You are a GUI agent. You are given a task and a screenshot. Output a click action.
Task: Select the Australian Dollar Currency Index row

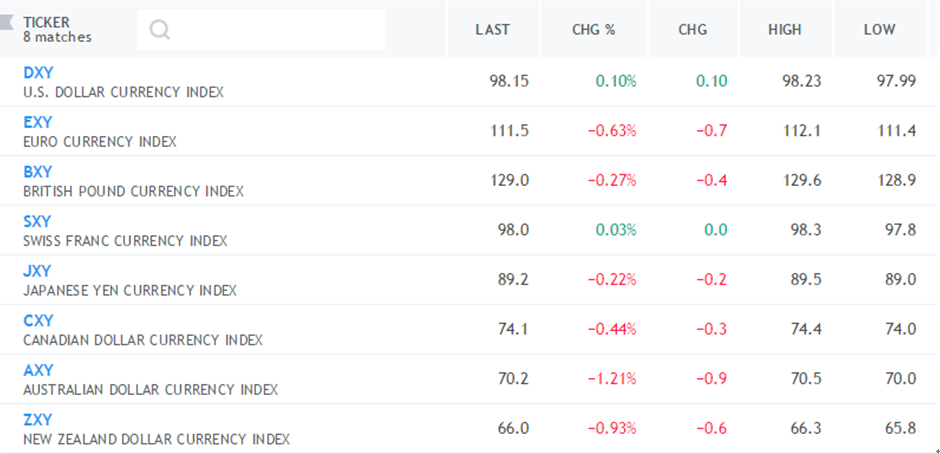pos(470,379)
